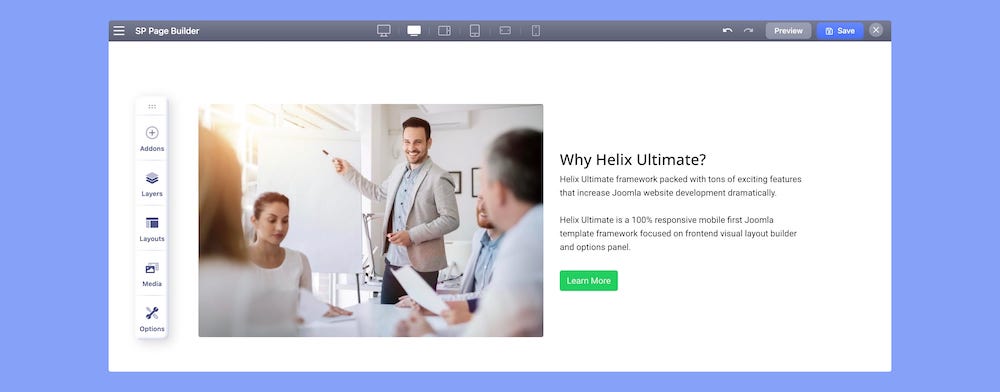Click the Preview button
Image resolution: width=1000 pixels, height=392 pixels.
point(788,31)
